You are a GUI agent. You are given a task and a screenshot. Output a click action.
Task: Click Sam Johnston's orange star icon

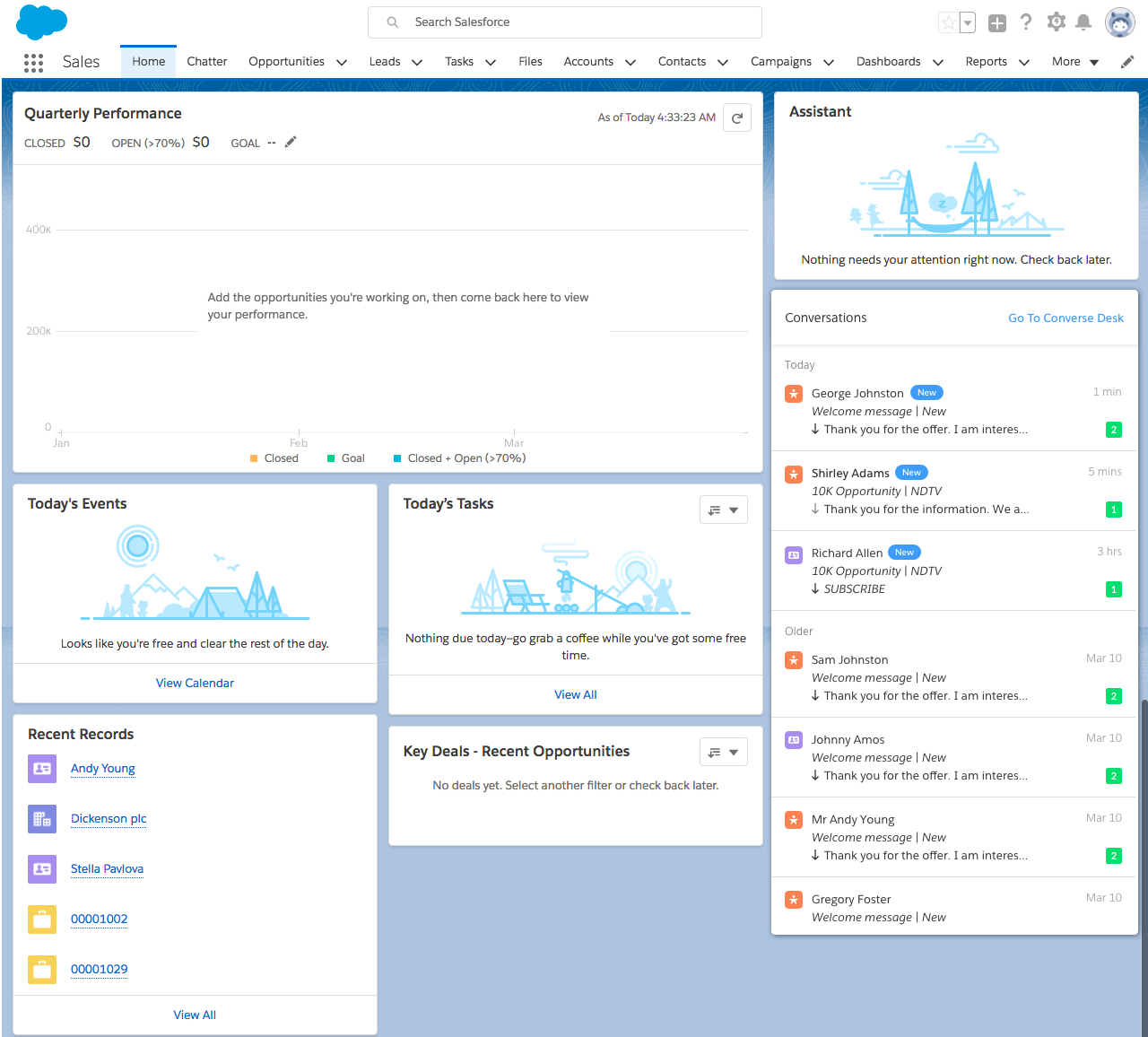pyautogui.click(x=794, y=660)
